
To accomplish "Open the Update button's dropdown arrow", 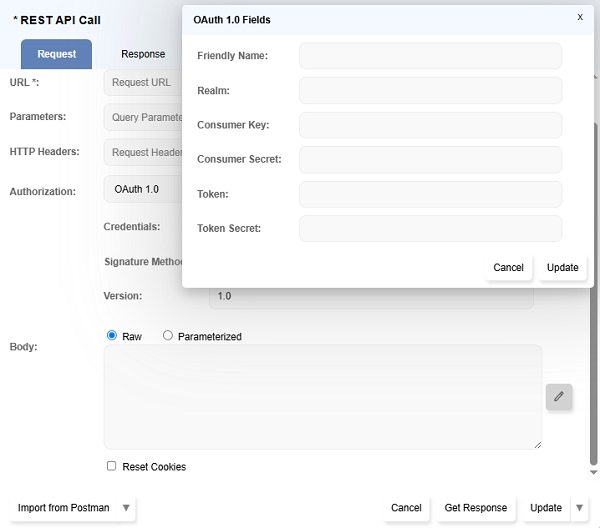I will (x=579, y=508).
